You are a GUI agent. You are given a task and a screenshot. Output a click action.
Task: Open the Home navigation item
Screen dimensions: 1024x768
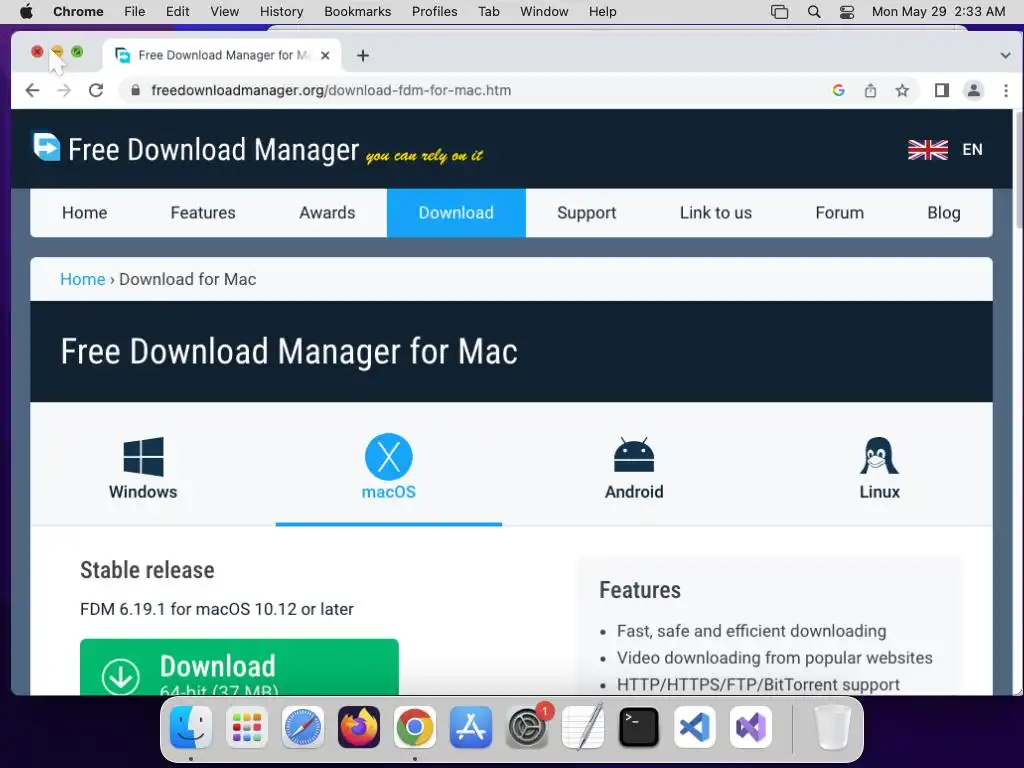[x=84, y=213]
